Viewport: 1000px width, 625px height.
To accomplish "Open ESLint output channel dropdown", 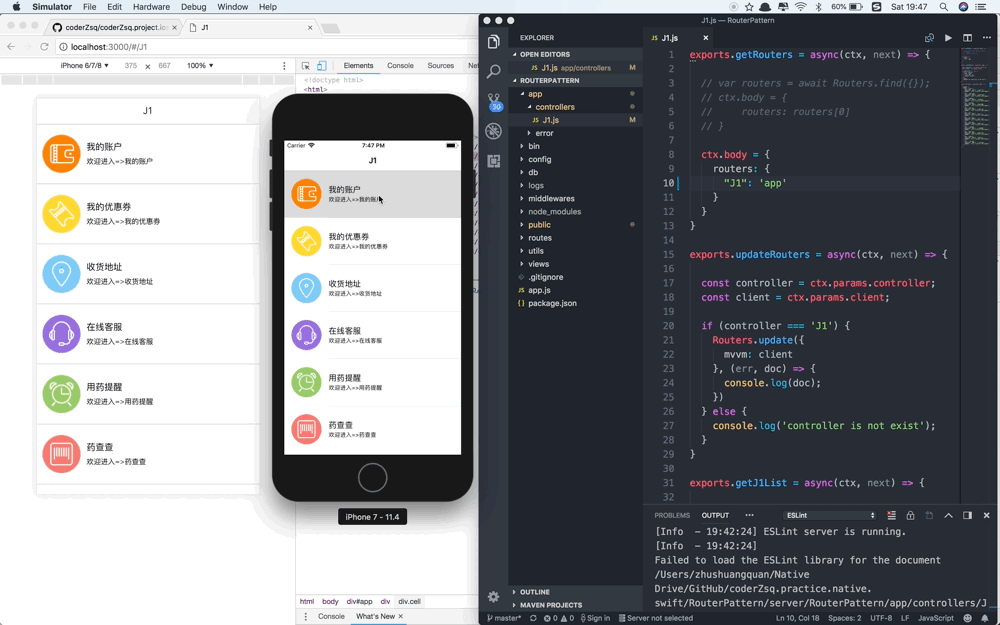I will [x=831, y=515].
